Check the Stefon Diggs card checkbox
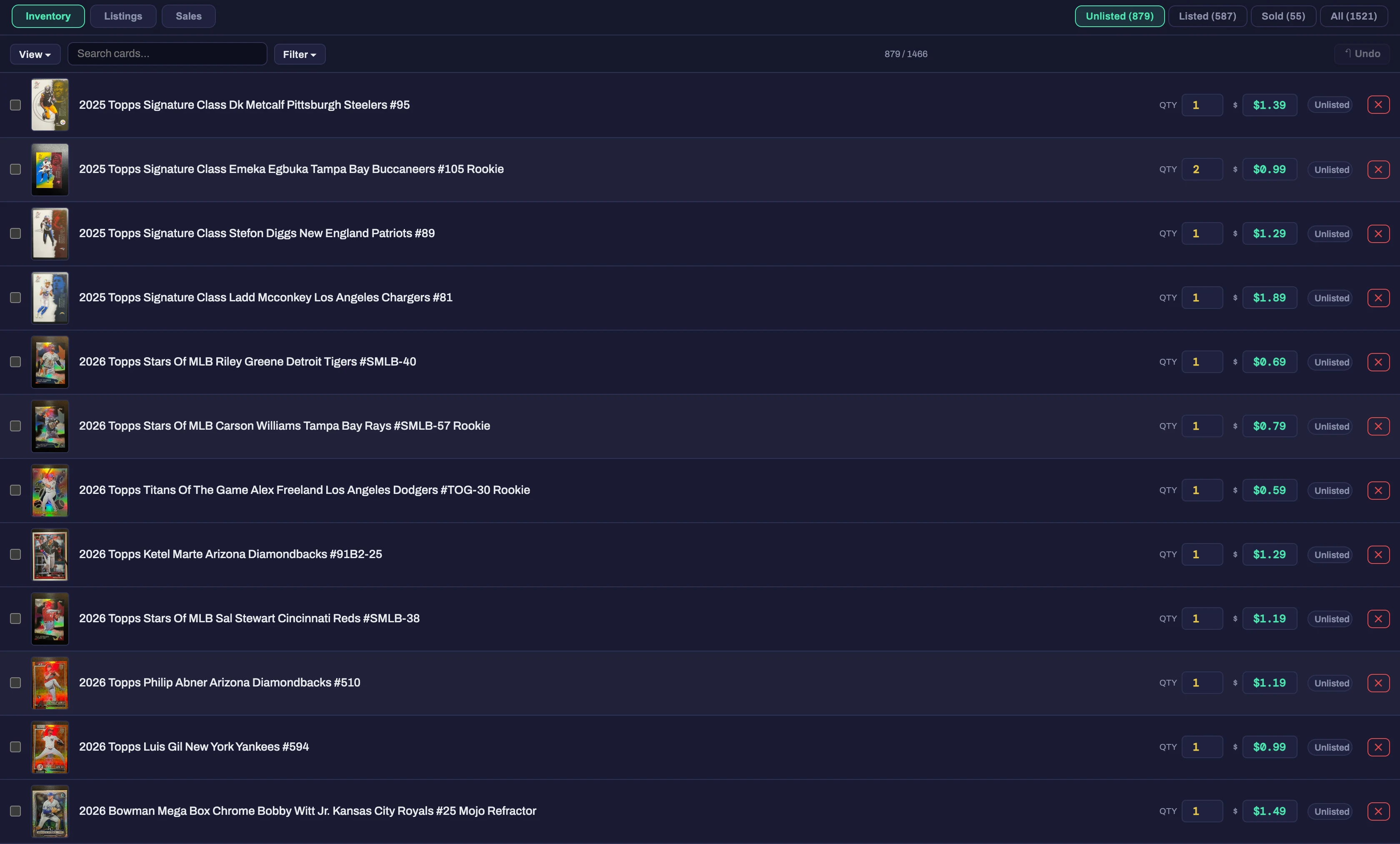Screen dimensions: 1400x844 click(x=15, y=233)
